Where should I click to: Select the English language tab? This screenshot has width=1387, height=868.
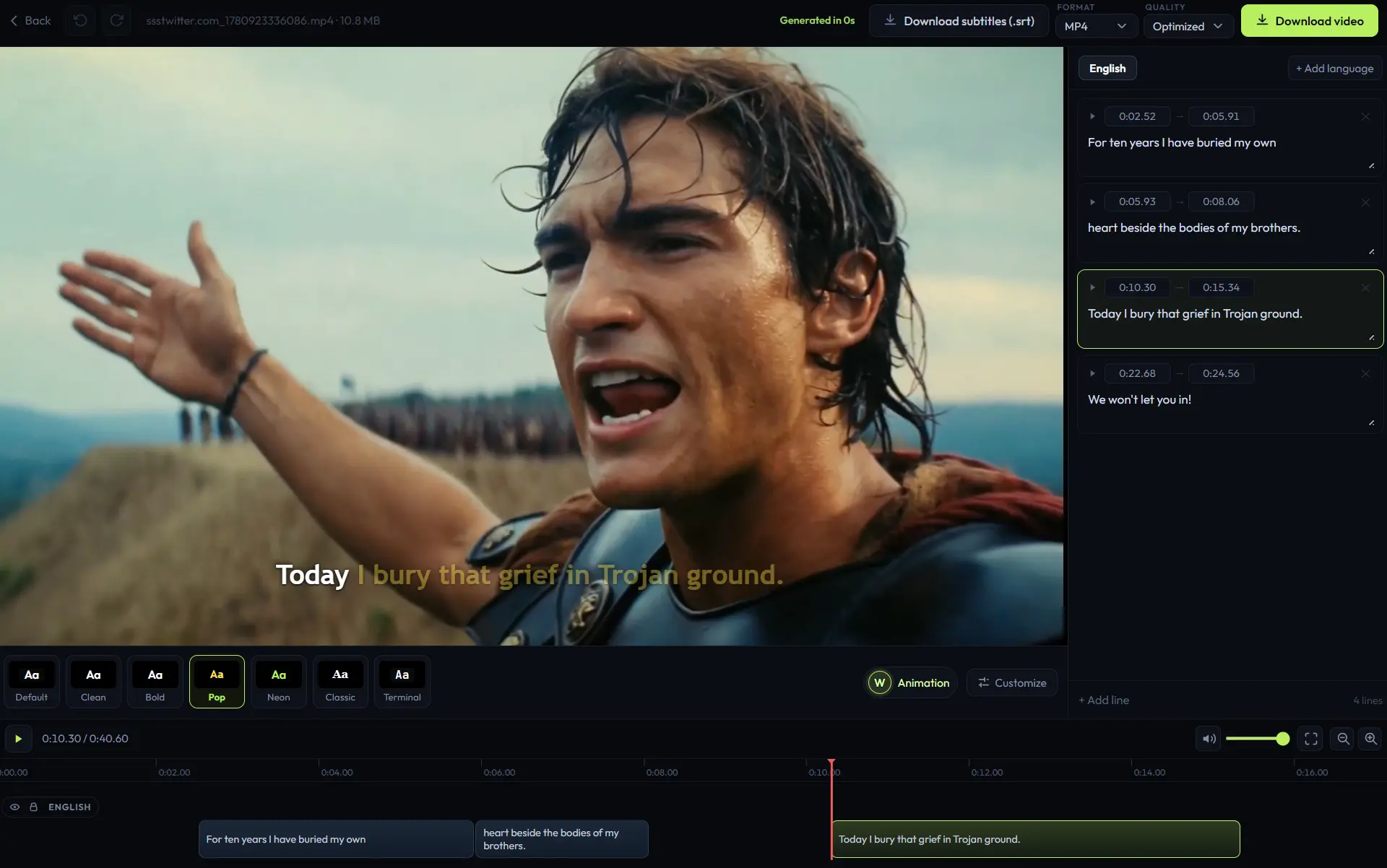(x=1107, y=68)
